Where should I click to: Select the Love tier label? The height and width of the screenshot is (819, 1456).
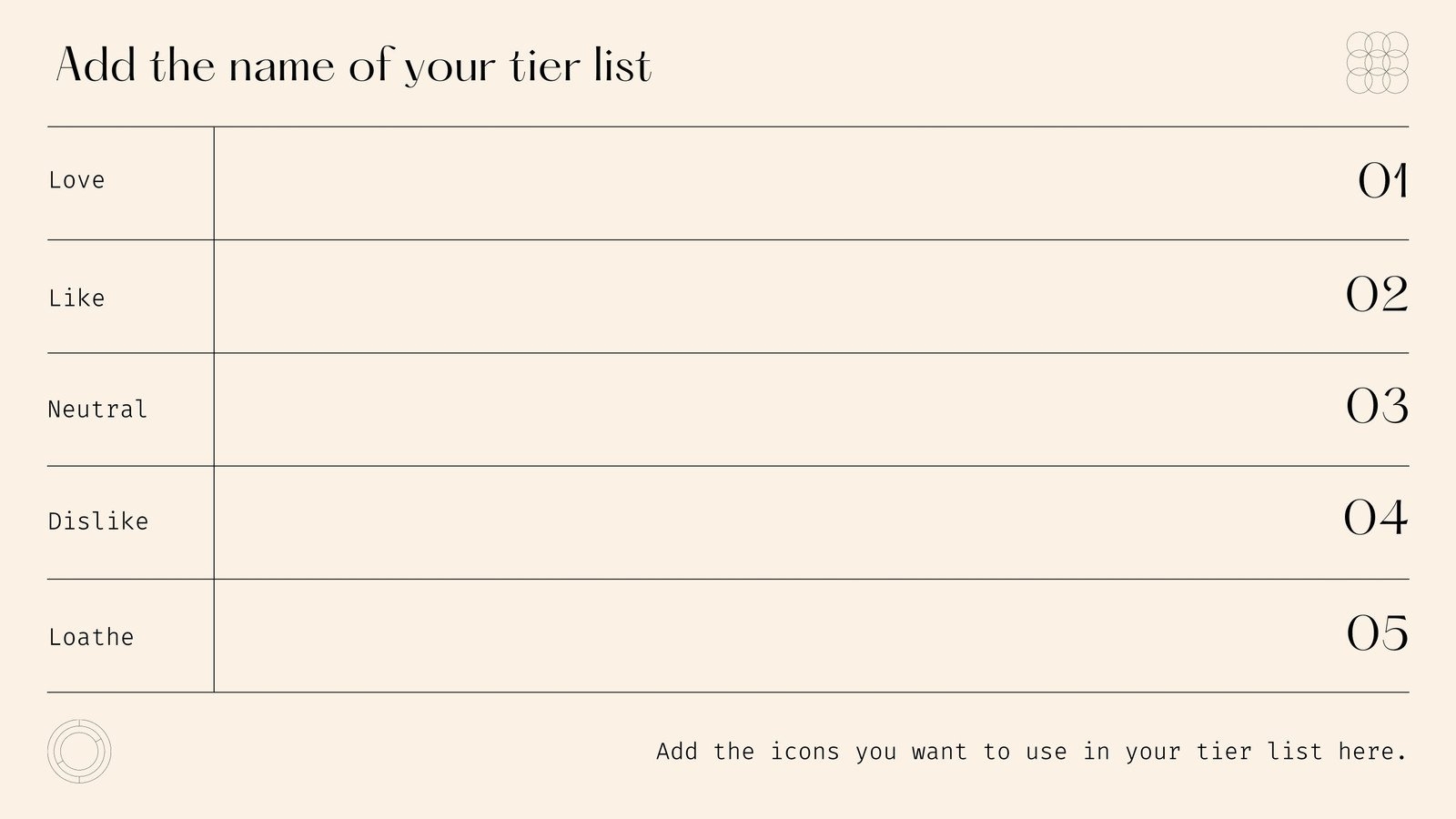(x=76, y=180)
